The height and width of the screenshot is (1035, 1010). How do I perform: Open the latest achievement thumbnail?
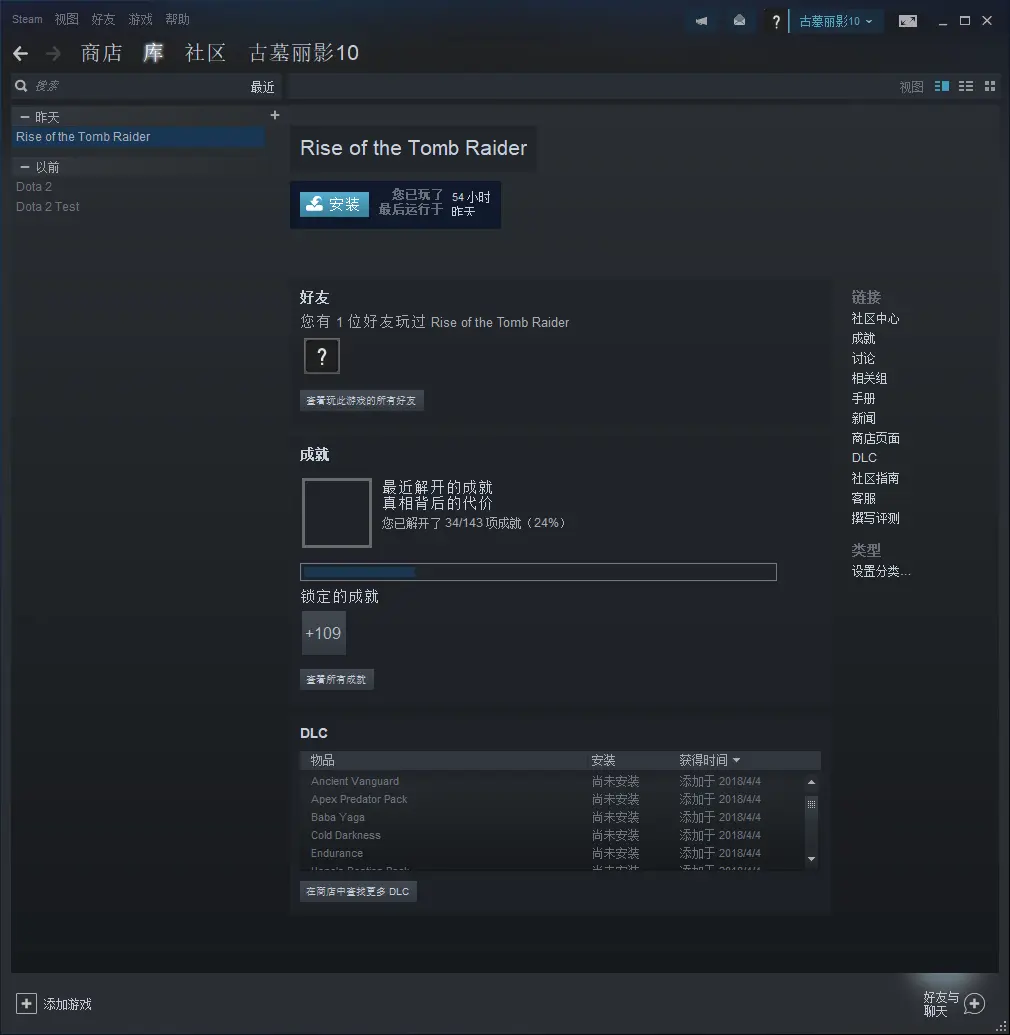click(x=337, y=513)
